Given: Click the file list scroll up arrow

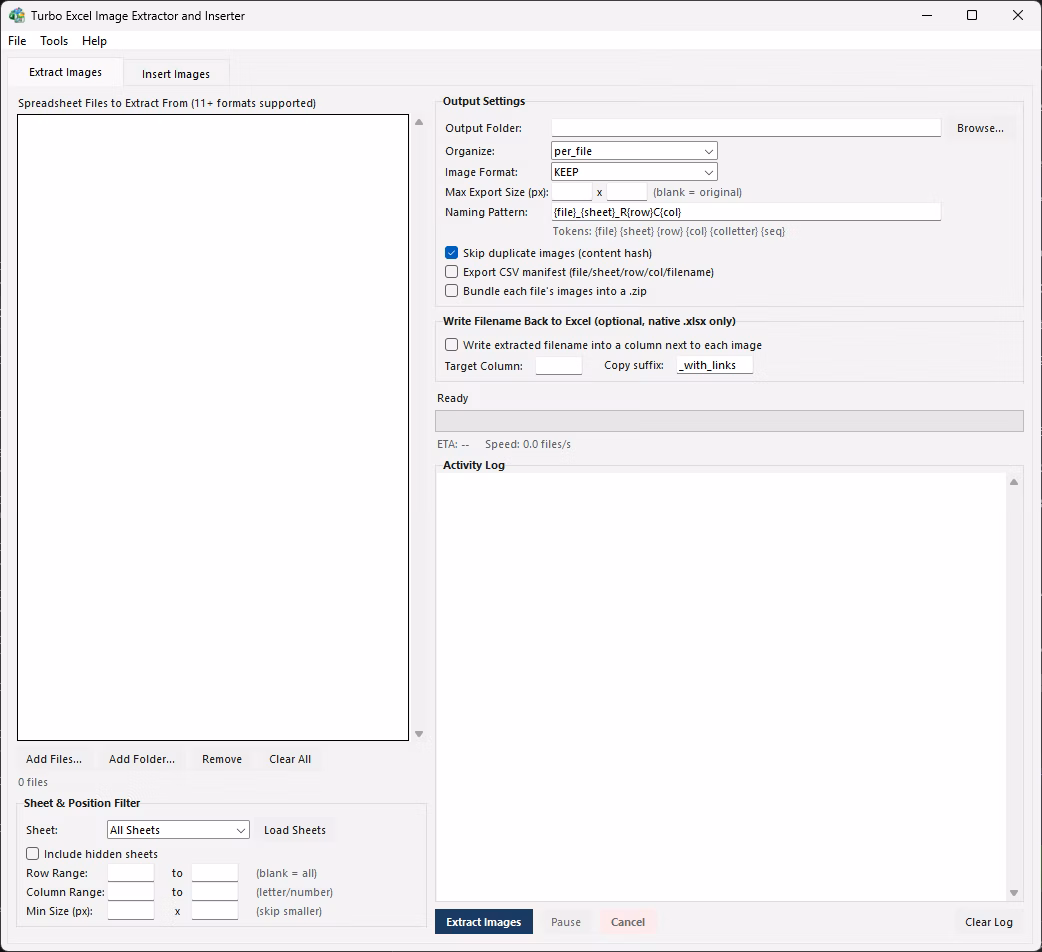Looking at the screenshot, I should click(419, 122).
